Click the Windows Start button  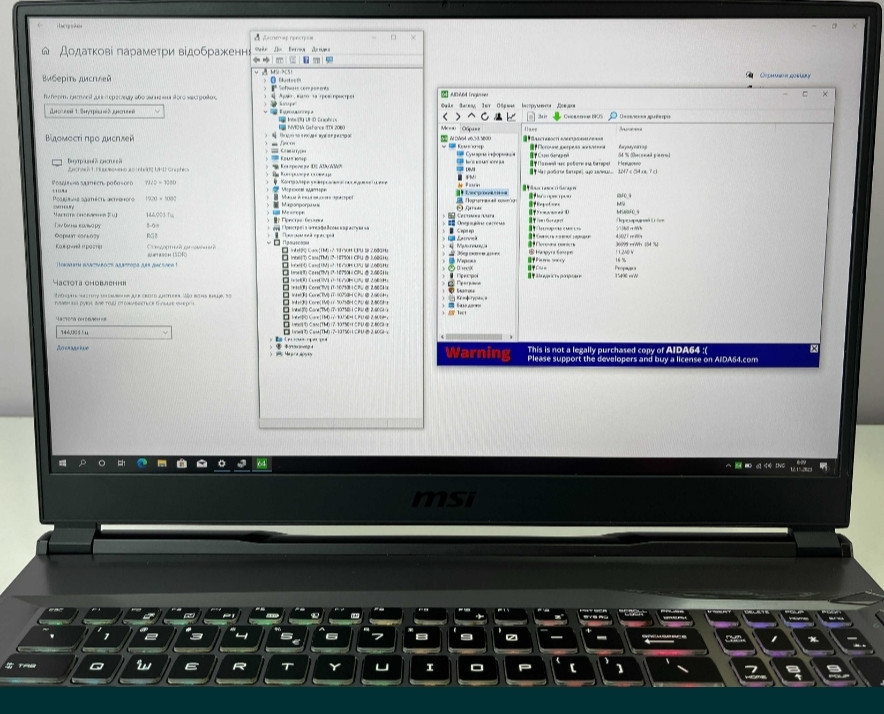(x=63, y=463)
